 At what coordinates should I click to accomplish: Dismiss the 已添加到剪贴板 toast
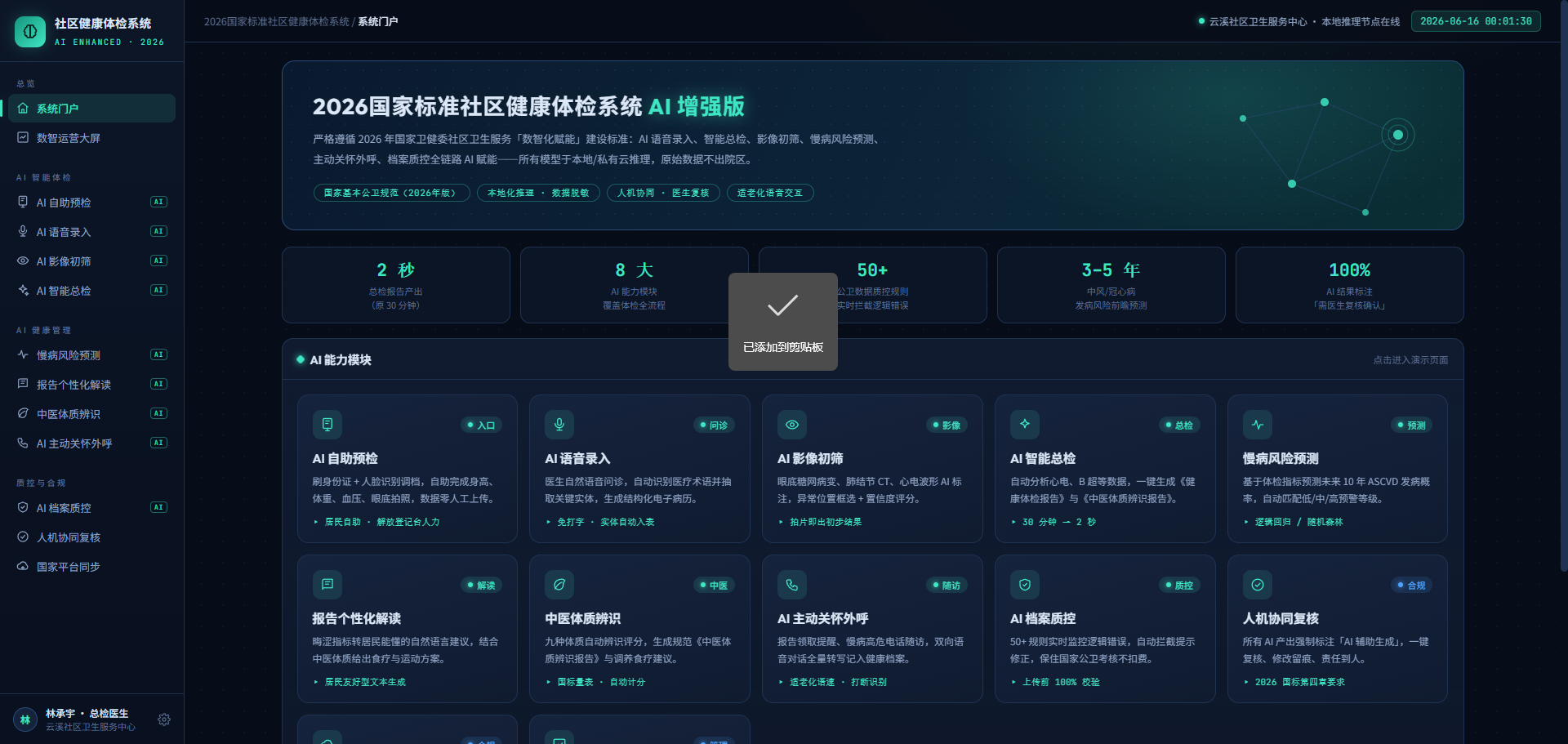783,322
